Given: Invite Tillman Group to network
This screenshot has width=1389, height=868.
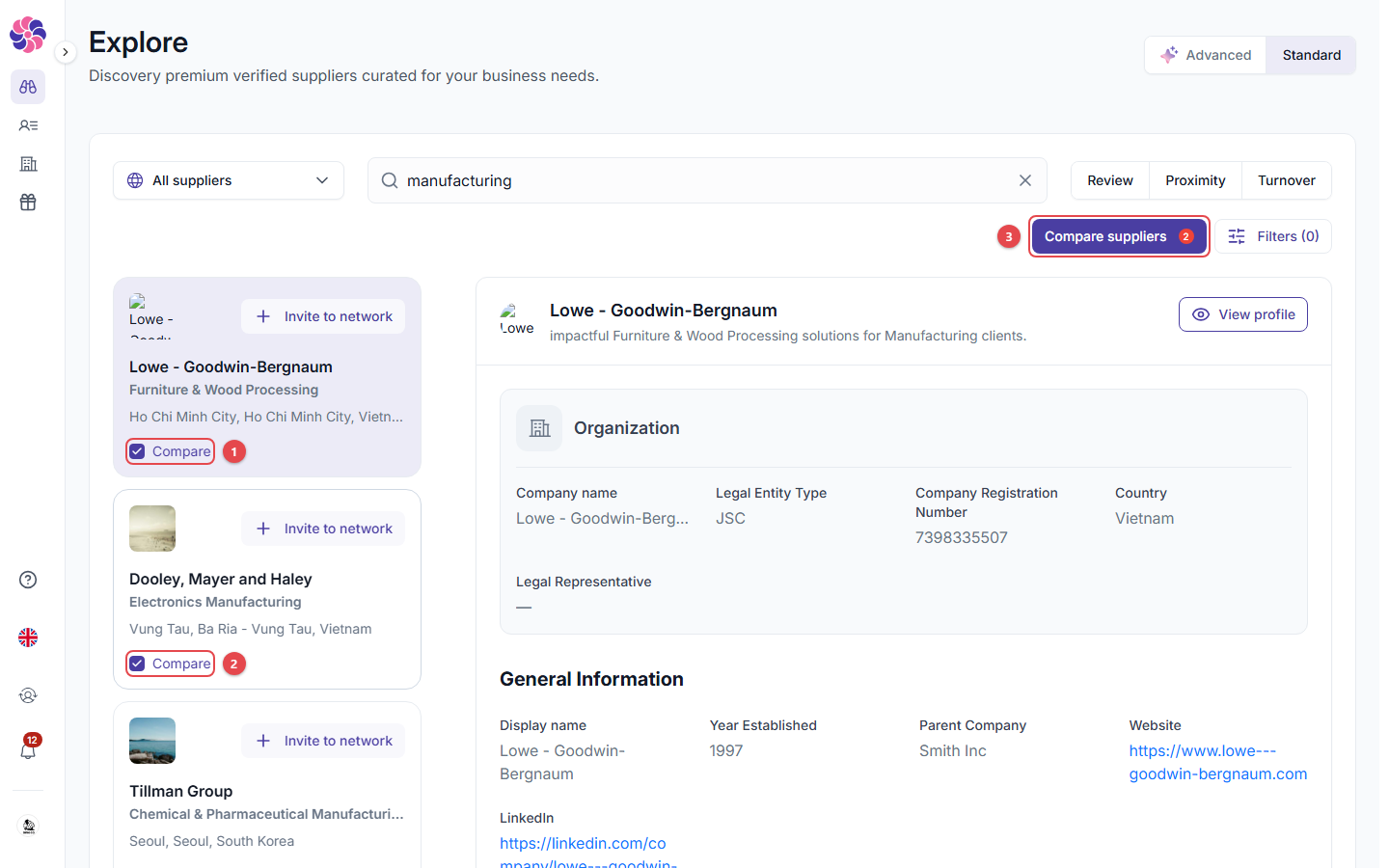Looking at the screenshot, I should (x=323, y=741).
